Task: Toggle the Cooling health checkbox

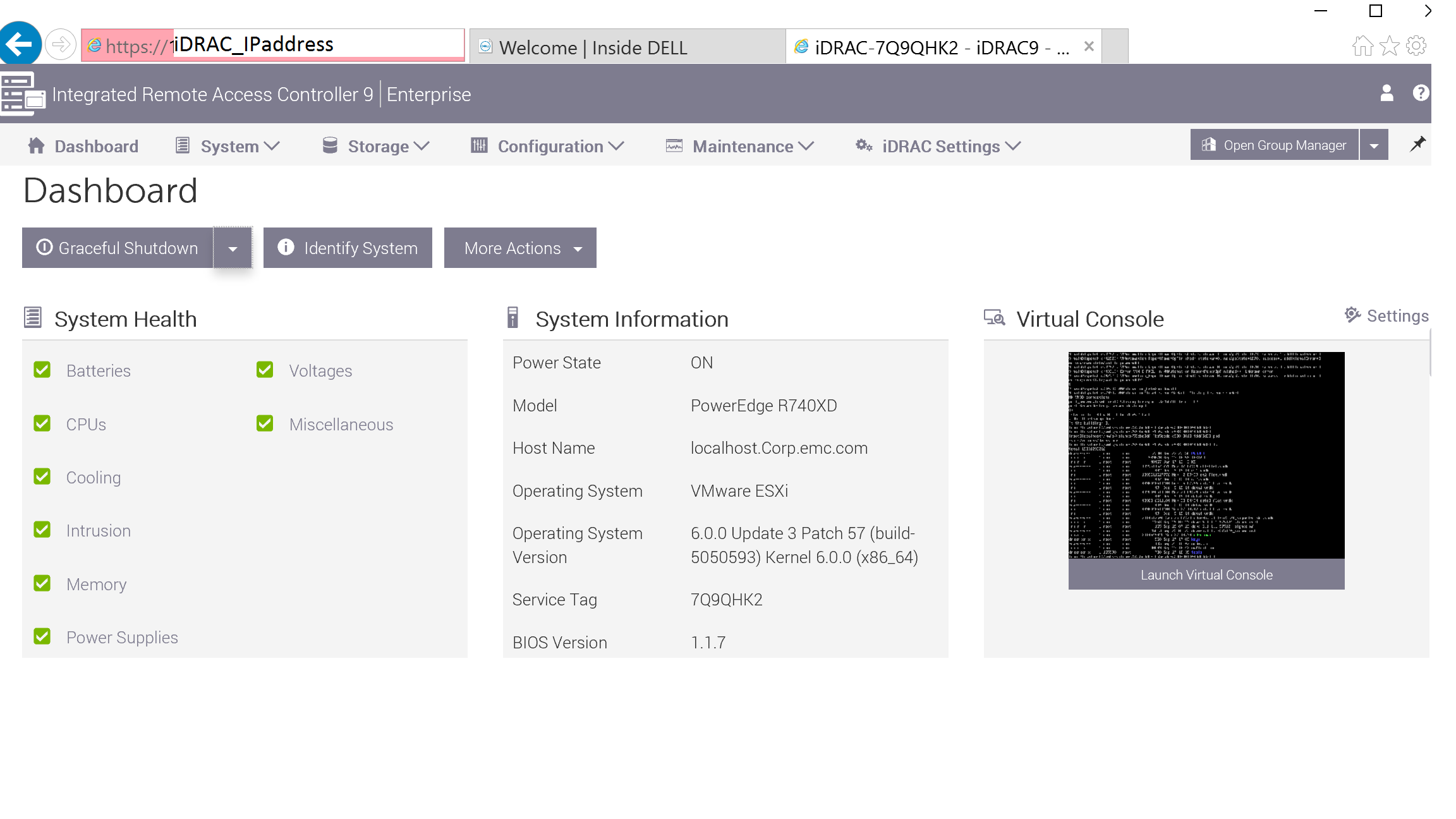Action: coord(42,476)
